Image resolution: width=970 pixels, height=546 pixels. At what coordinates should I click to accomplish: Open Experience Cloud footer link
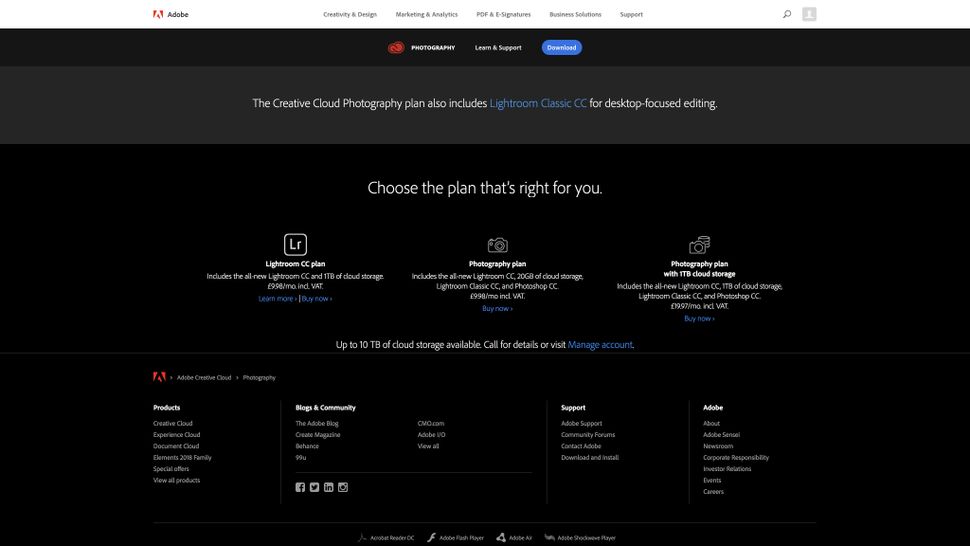(x=176, y=435)
